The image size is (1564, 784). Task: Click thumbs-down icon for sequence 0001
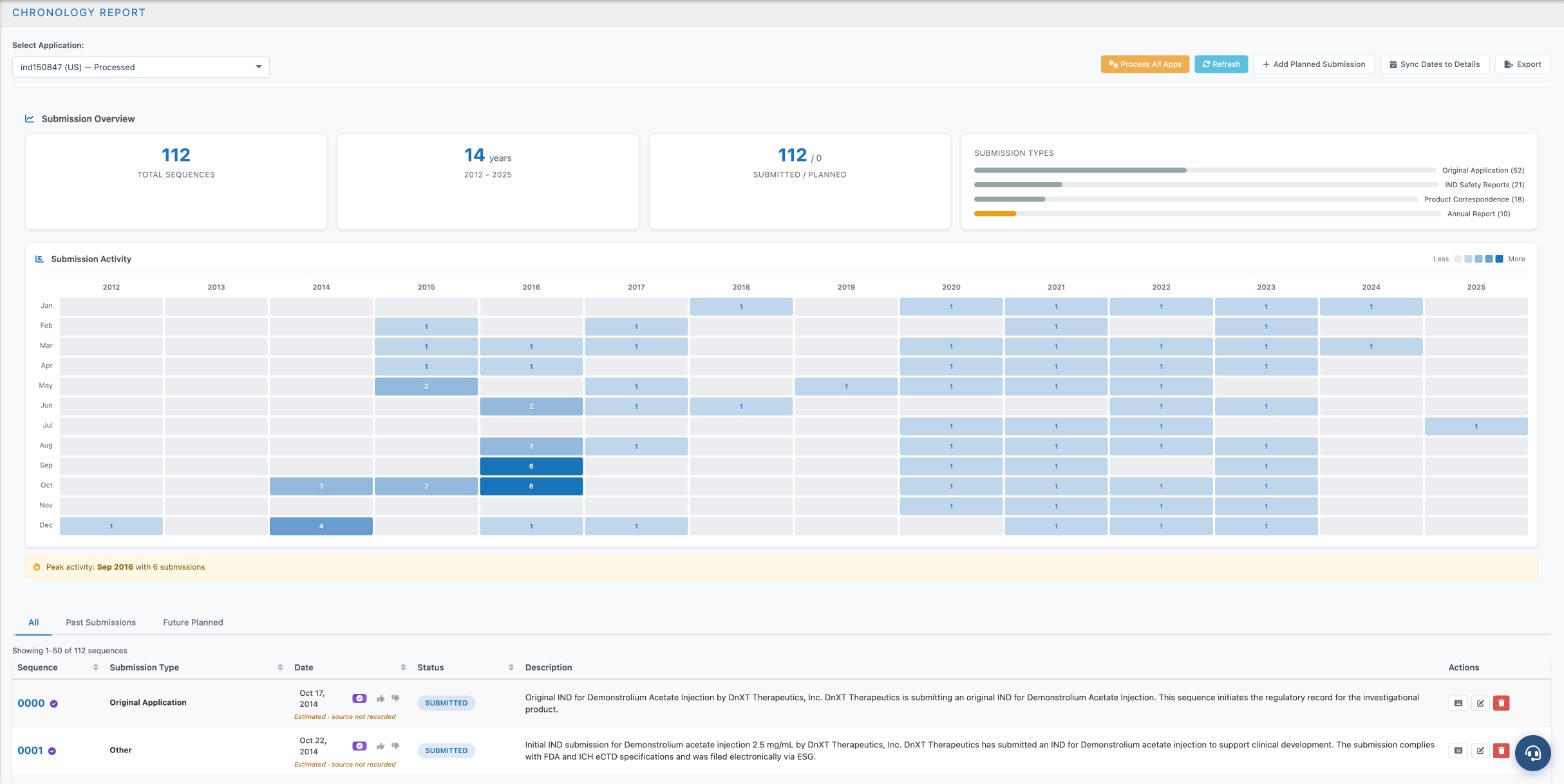point(395,746)
